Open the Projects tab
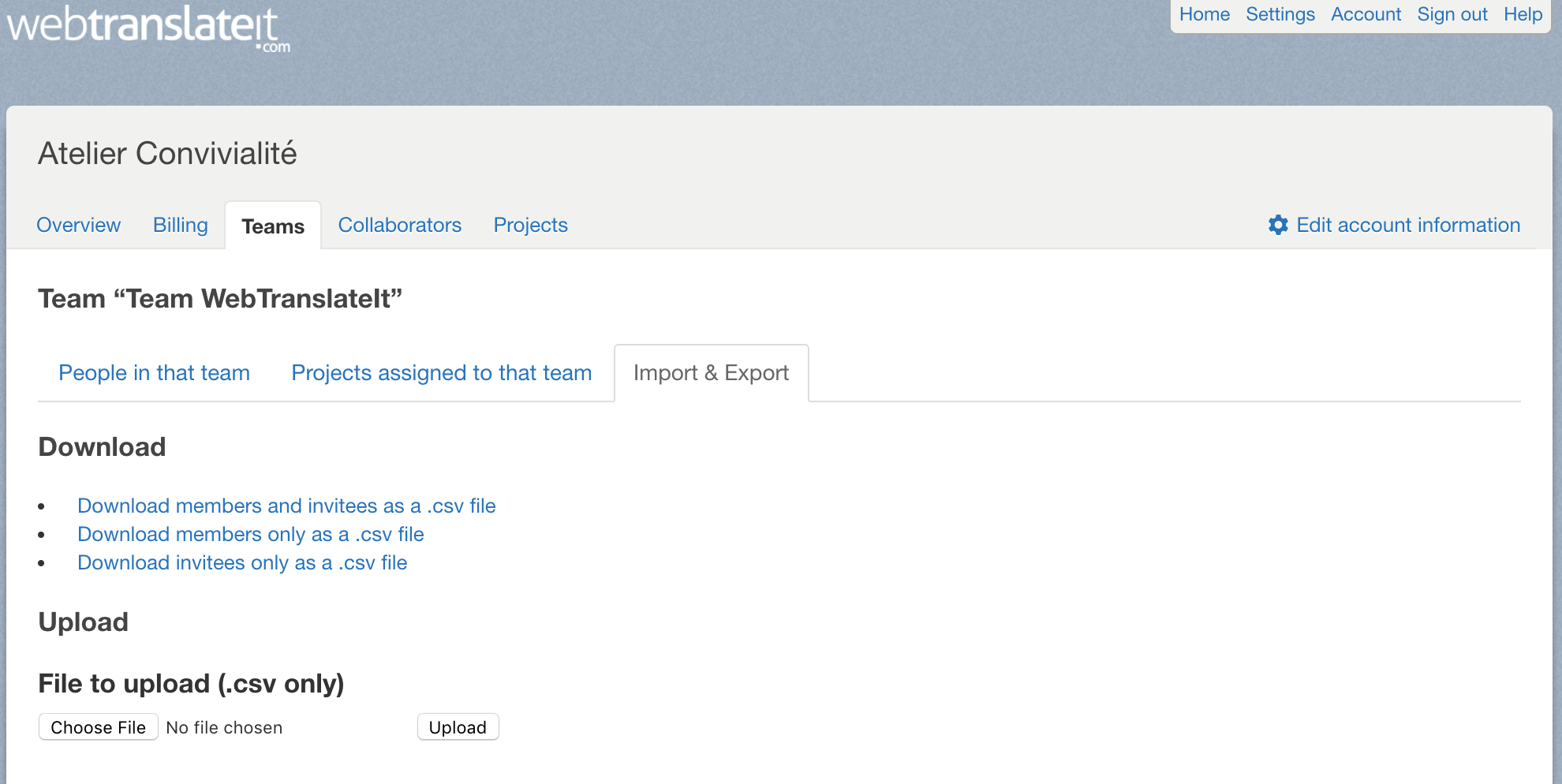1562x784 pixels. pos(530,225)
